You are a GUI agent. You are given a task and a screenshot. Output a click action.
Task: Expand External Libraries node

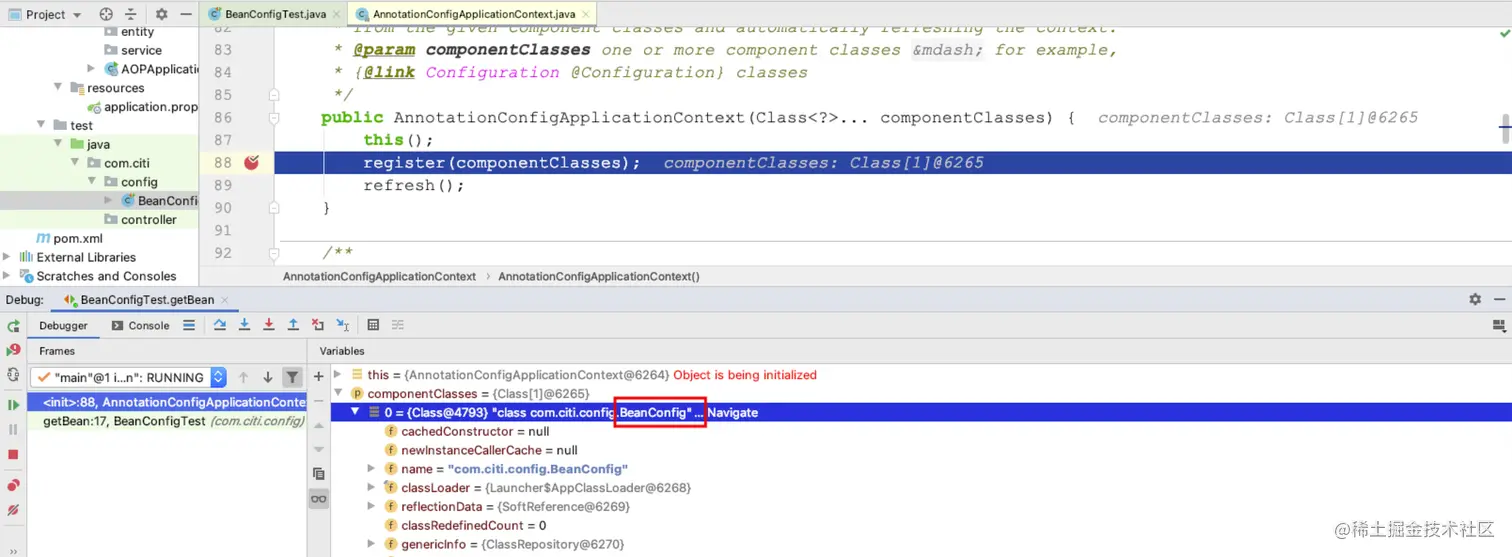tap(8, 257)
